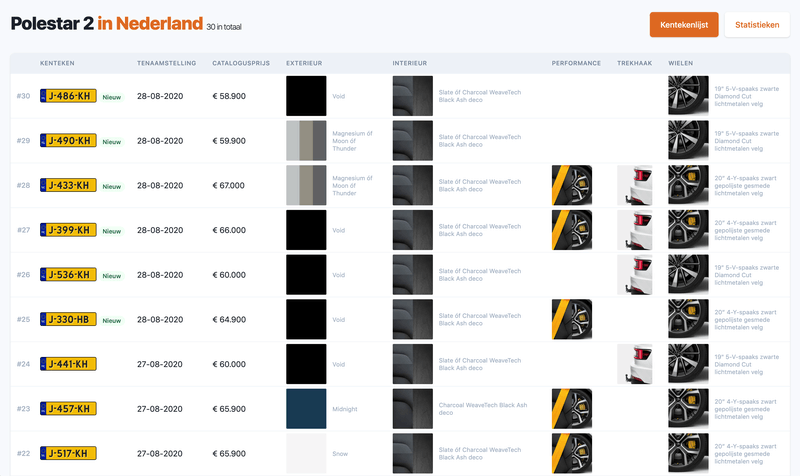800x476 pixels.
Task: Click the 19-inch wheel image in row #26
Action: tap(688, 274)
